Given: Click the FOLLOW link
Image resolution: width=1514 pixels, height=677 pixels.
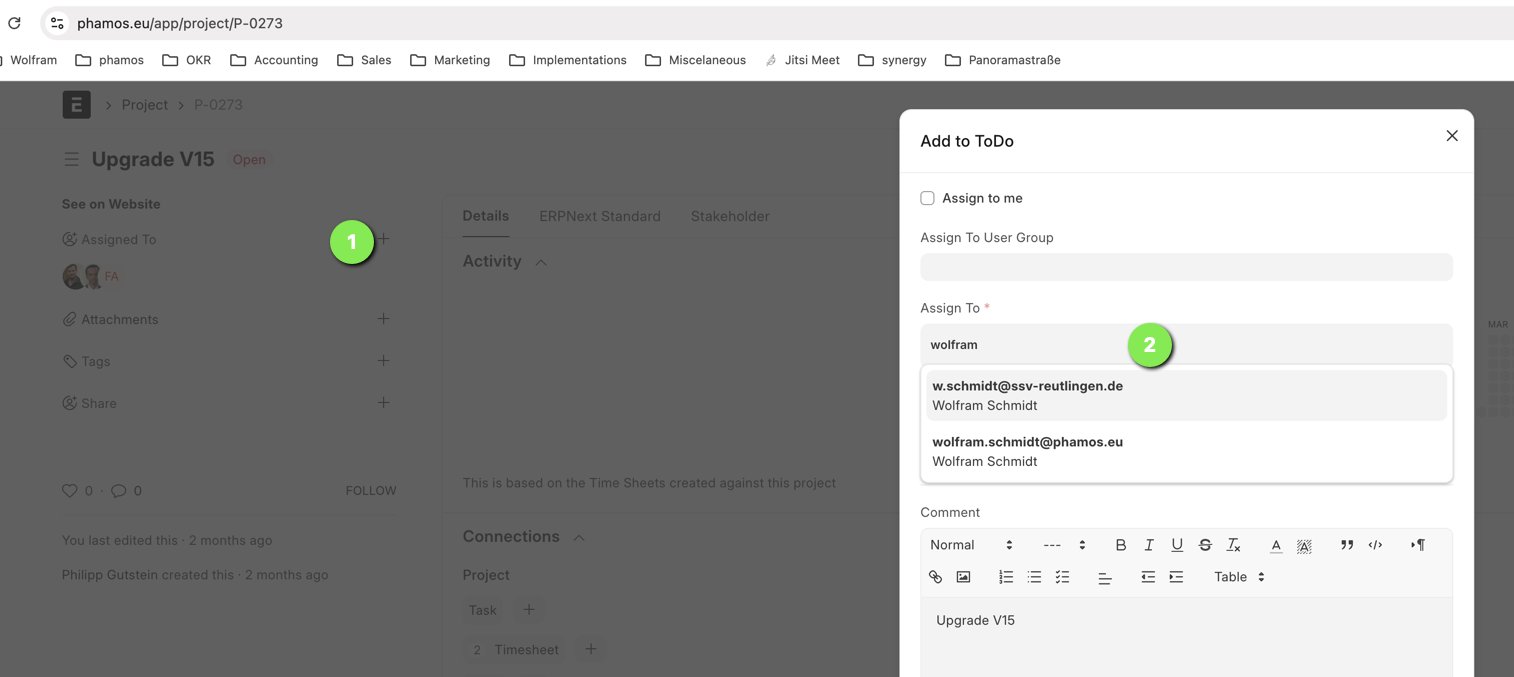Looking at the screenshot, I should click(371, 491).
